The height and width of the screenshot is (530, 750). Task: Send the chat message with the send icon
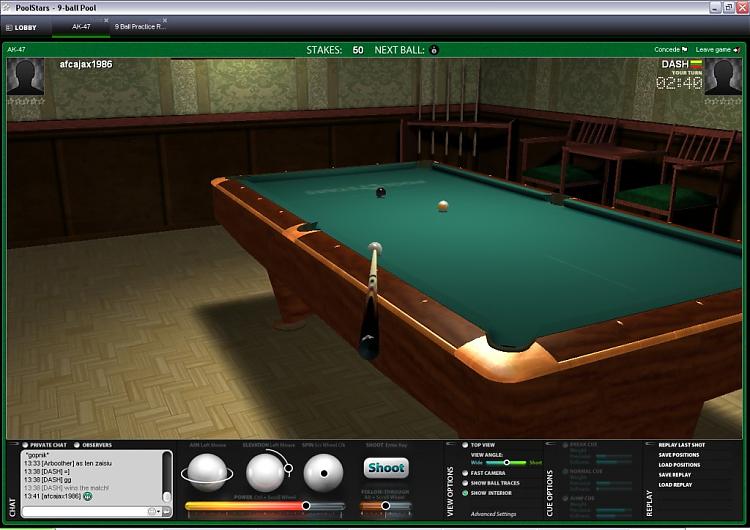[167, 511]
